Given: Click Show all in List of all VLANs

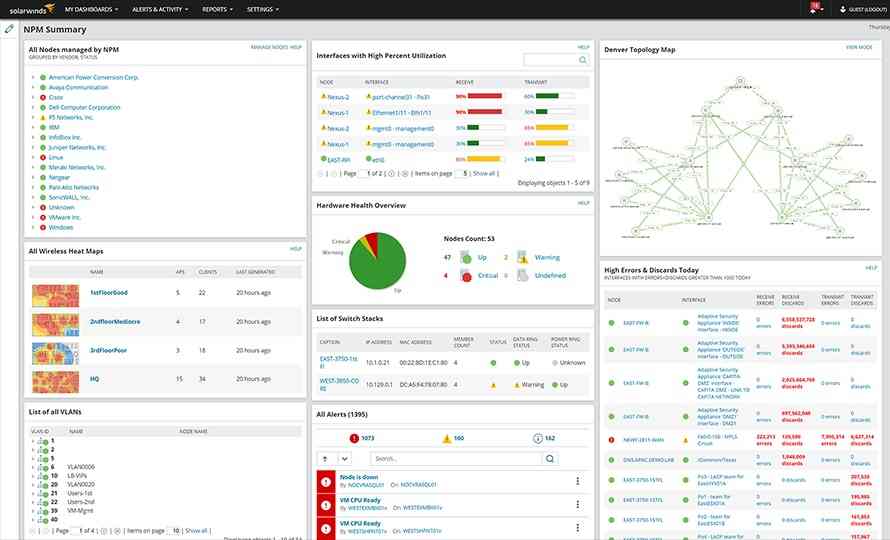Looking at the screenshot, I should tap(196, 530).
